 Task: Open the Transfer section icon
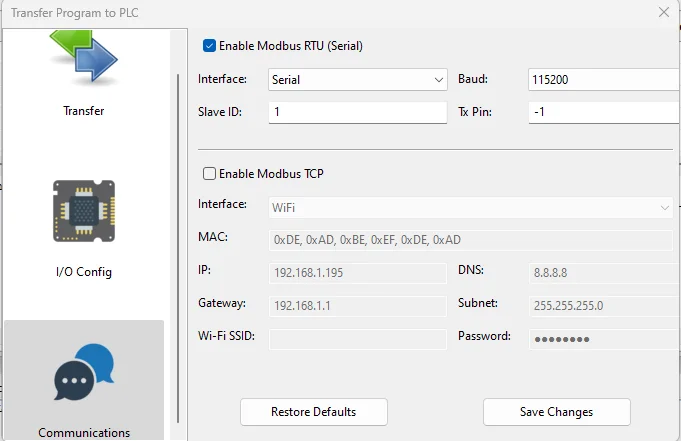(x=84, y=56)
